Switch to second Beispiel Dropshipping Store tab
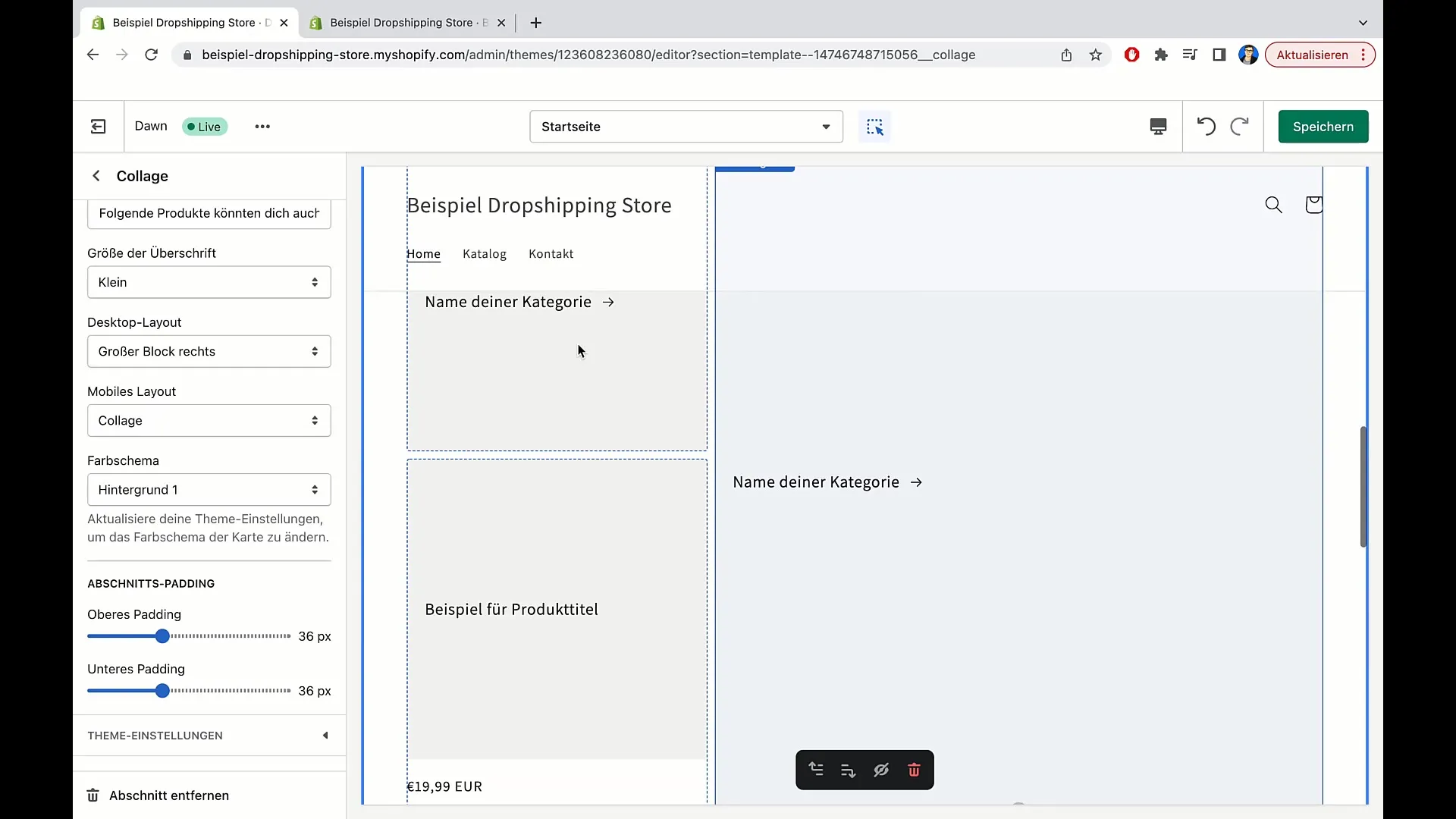The image size is (1456, 819). (x=408, y=23)
